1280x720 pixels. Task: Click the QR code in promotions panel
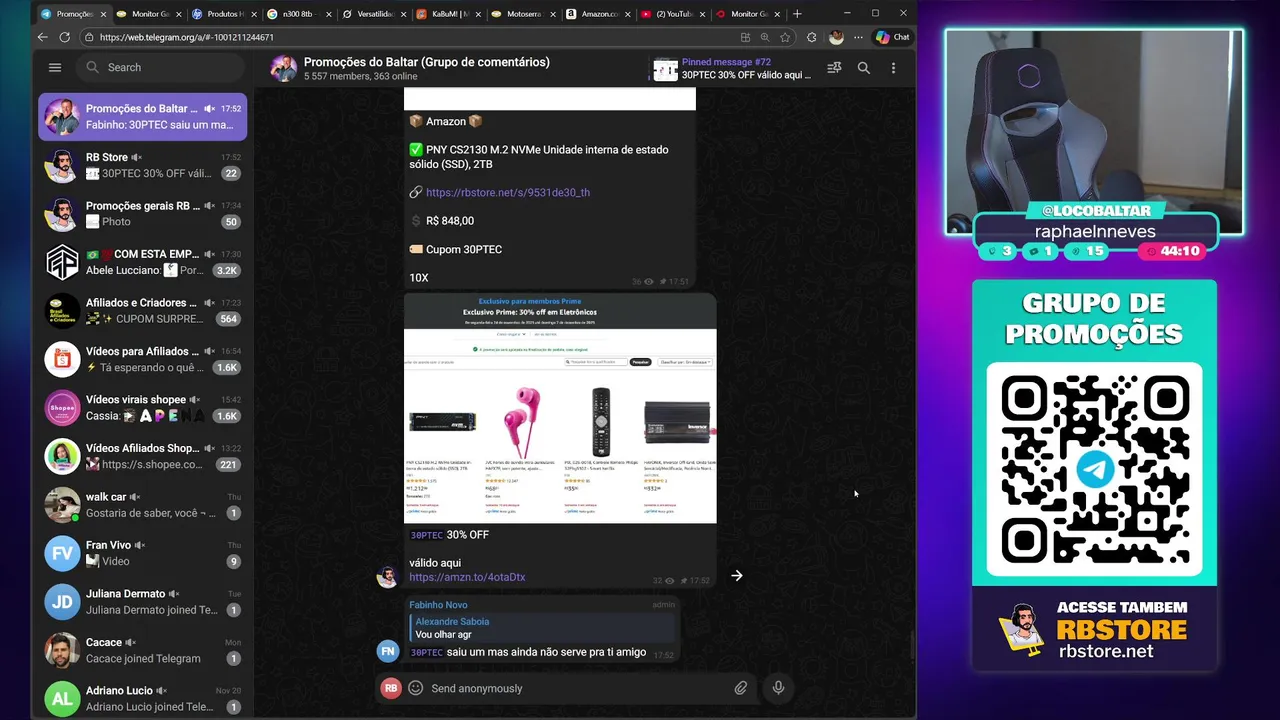pos(1095,469)
